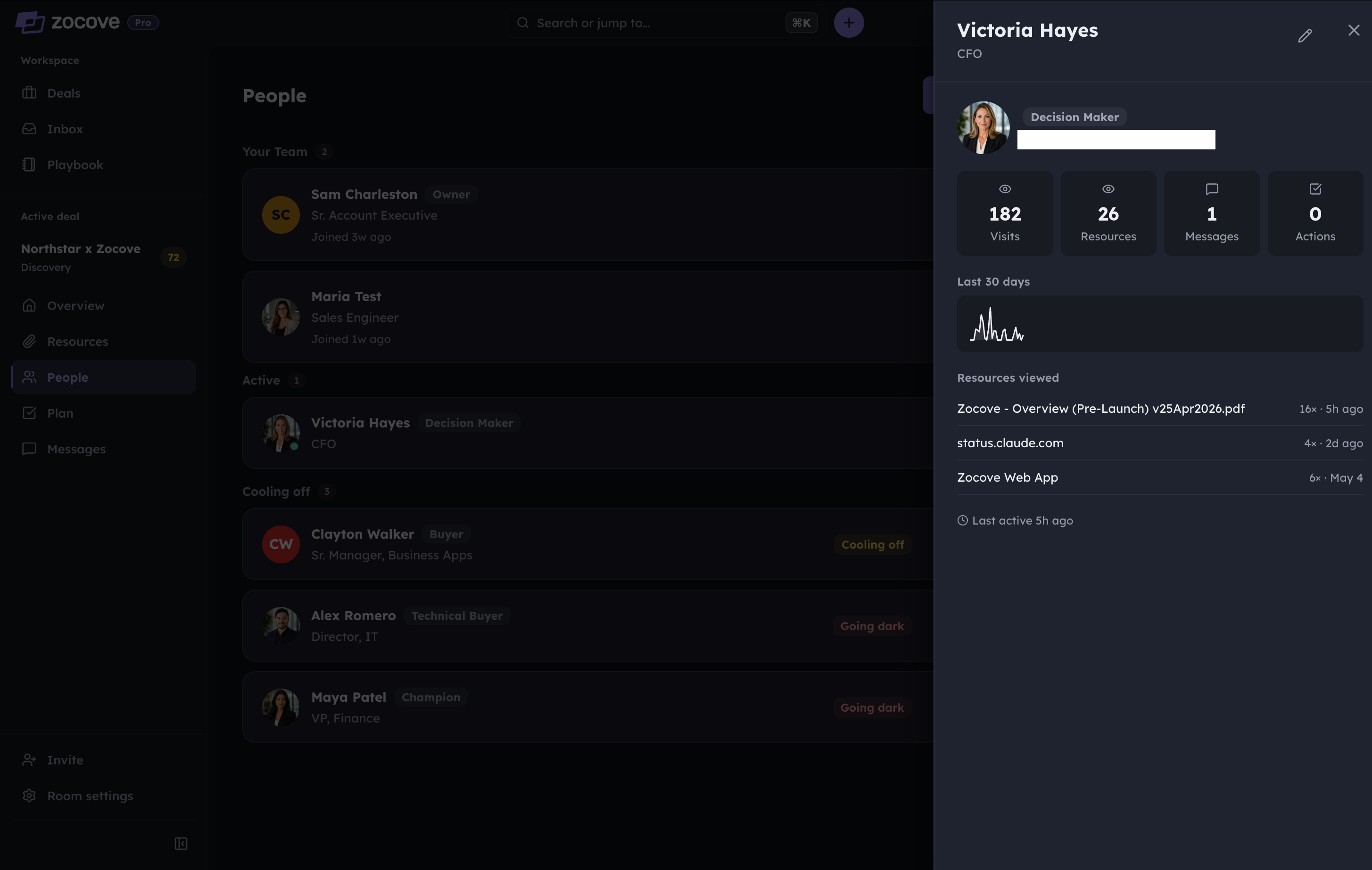Click the Messages chat bubble icon
The height and width of the screenshot is (870, 1372).
click(x=29, y=449)
